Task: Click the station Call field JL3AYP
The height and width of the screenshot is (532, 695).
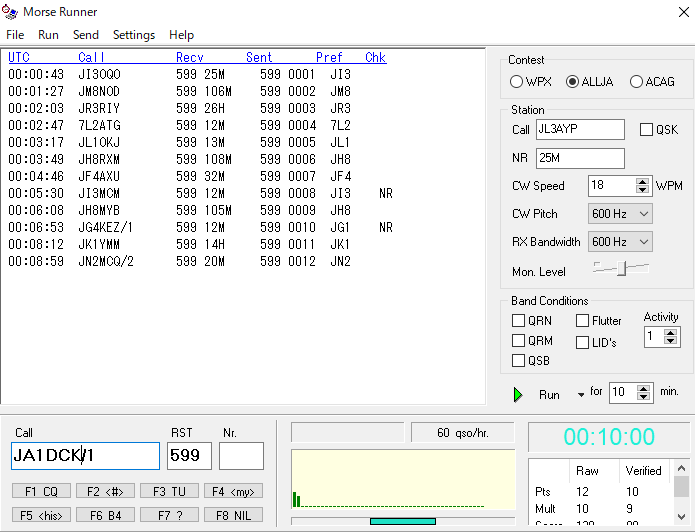Action: pyautogui.click(x=580, y=129)
